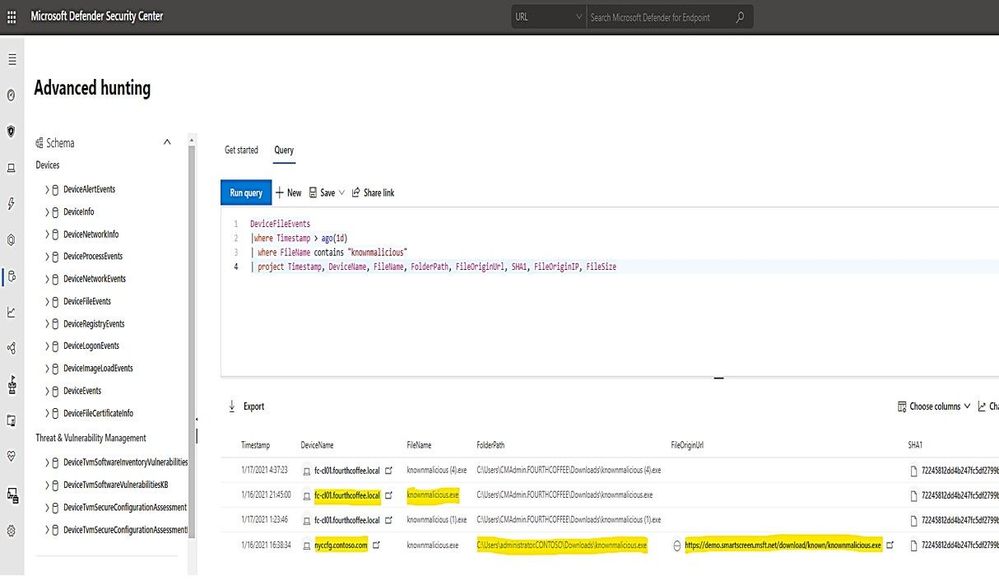
Task: Open the app launcher grid icon
Action: point(11,17)
